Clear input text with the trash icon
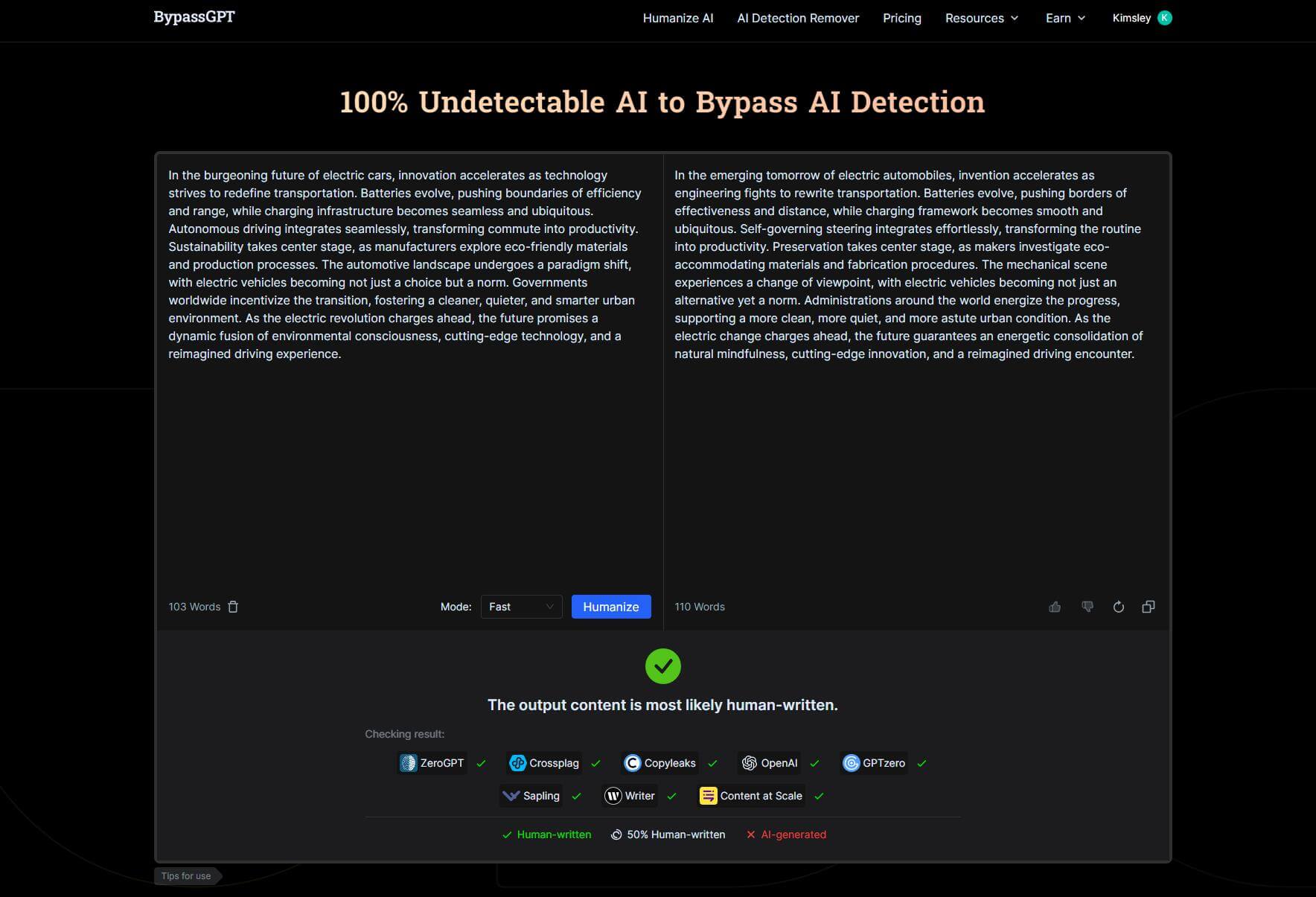This screenshot has height=897, width=1316. 233,607
